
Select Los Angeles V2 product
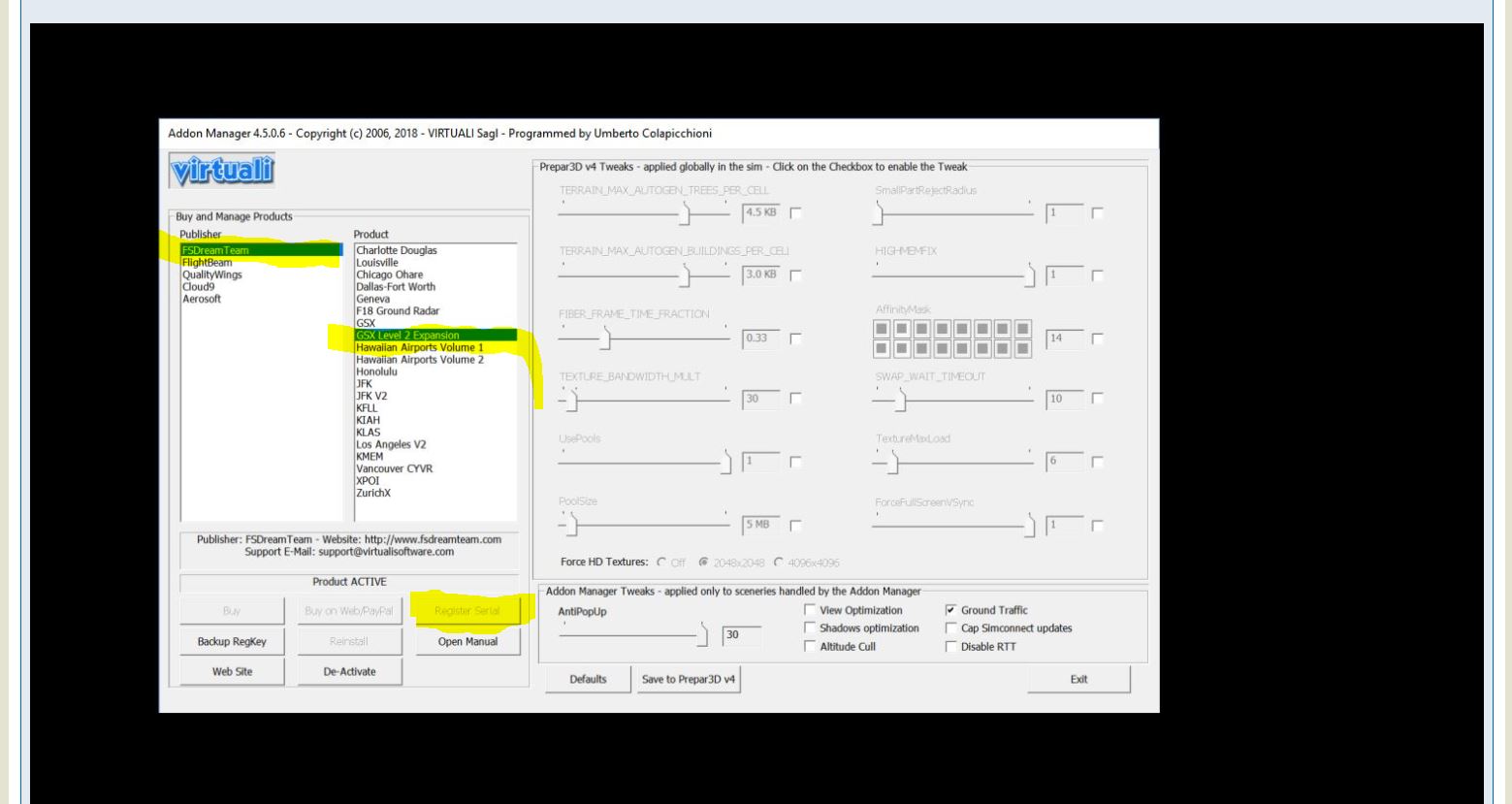tap(435, 444)
